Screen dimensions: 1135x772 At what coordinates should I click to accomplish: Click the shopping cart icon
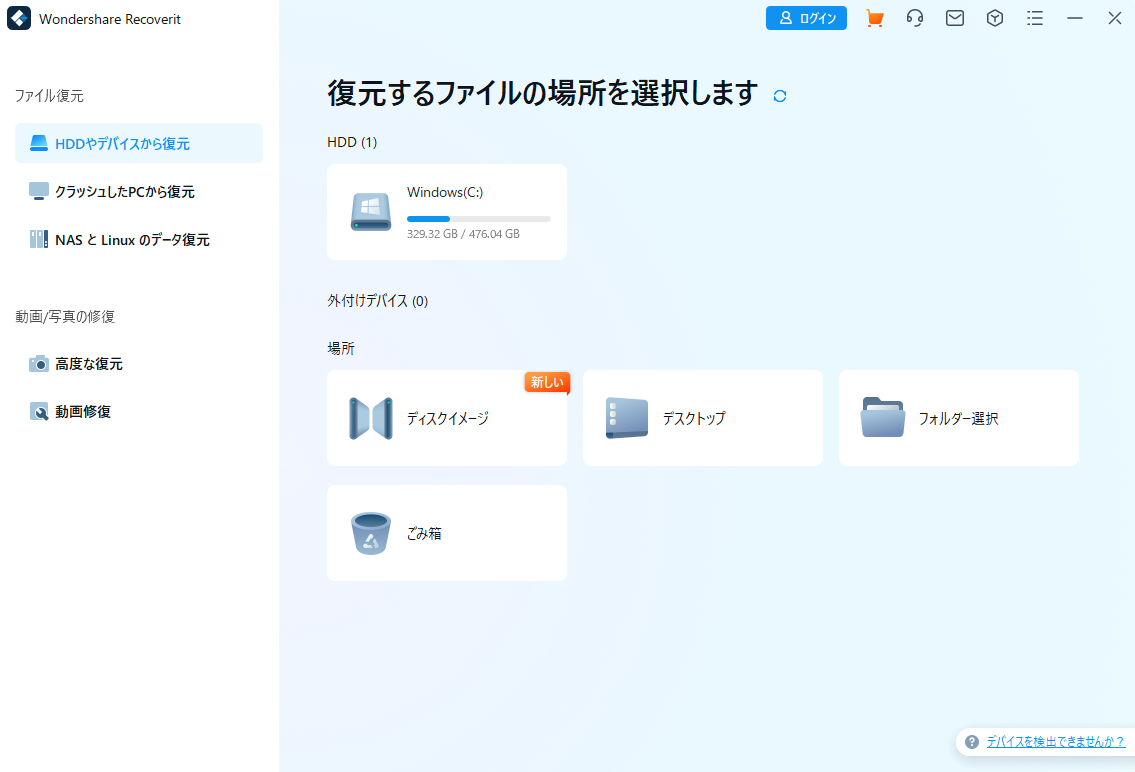tap(875, 19)
